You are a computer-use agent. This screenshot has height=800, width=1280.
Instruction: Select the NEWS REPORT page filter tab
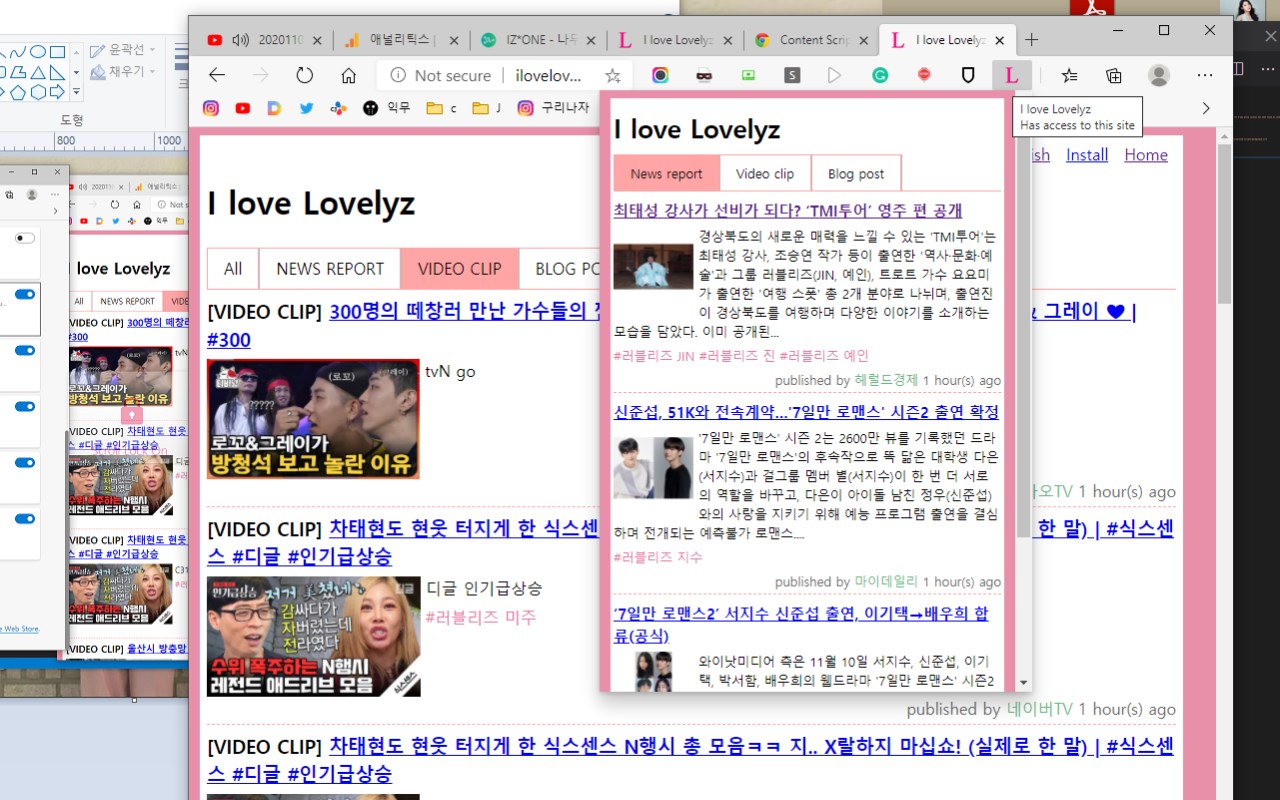point(330,268)
